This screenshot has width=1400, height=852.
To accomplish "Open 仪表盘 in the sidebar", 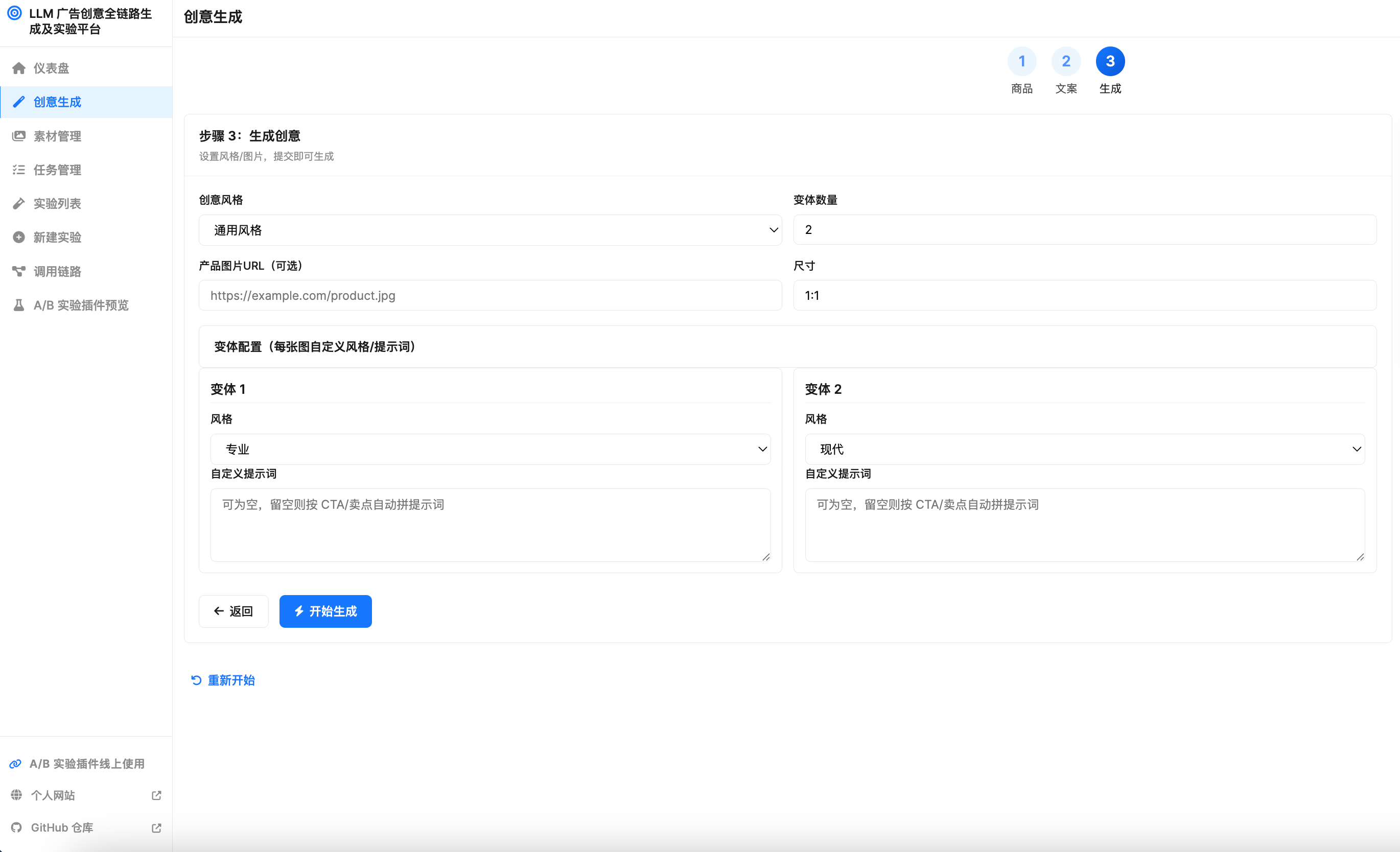I will [x=86, y=68].
